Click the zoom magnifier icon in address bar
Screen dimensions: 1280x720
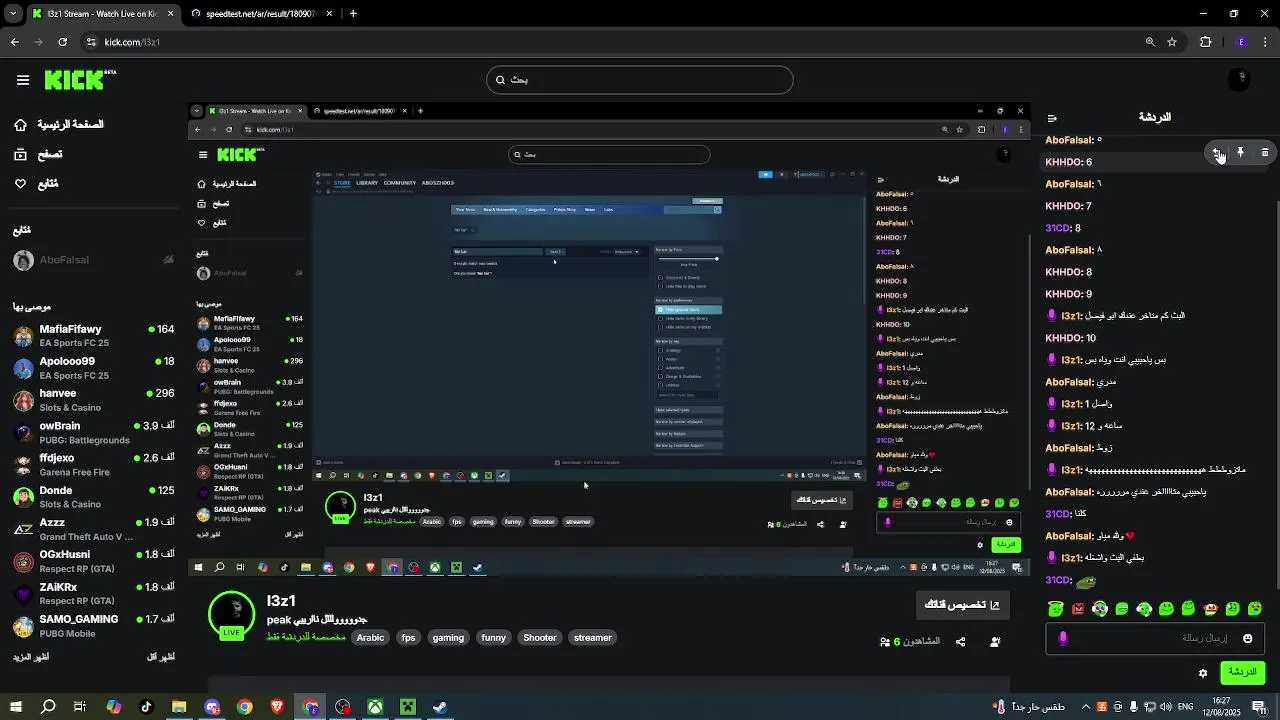pyautogui.click(x=1151, y=42)
